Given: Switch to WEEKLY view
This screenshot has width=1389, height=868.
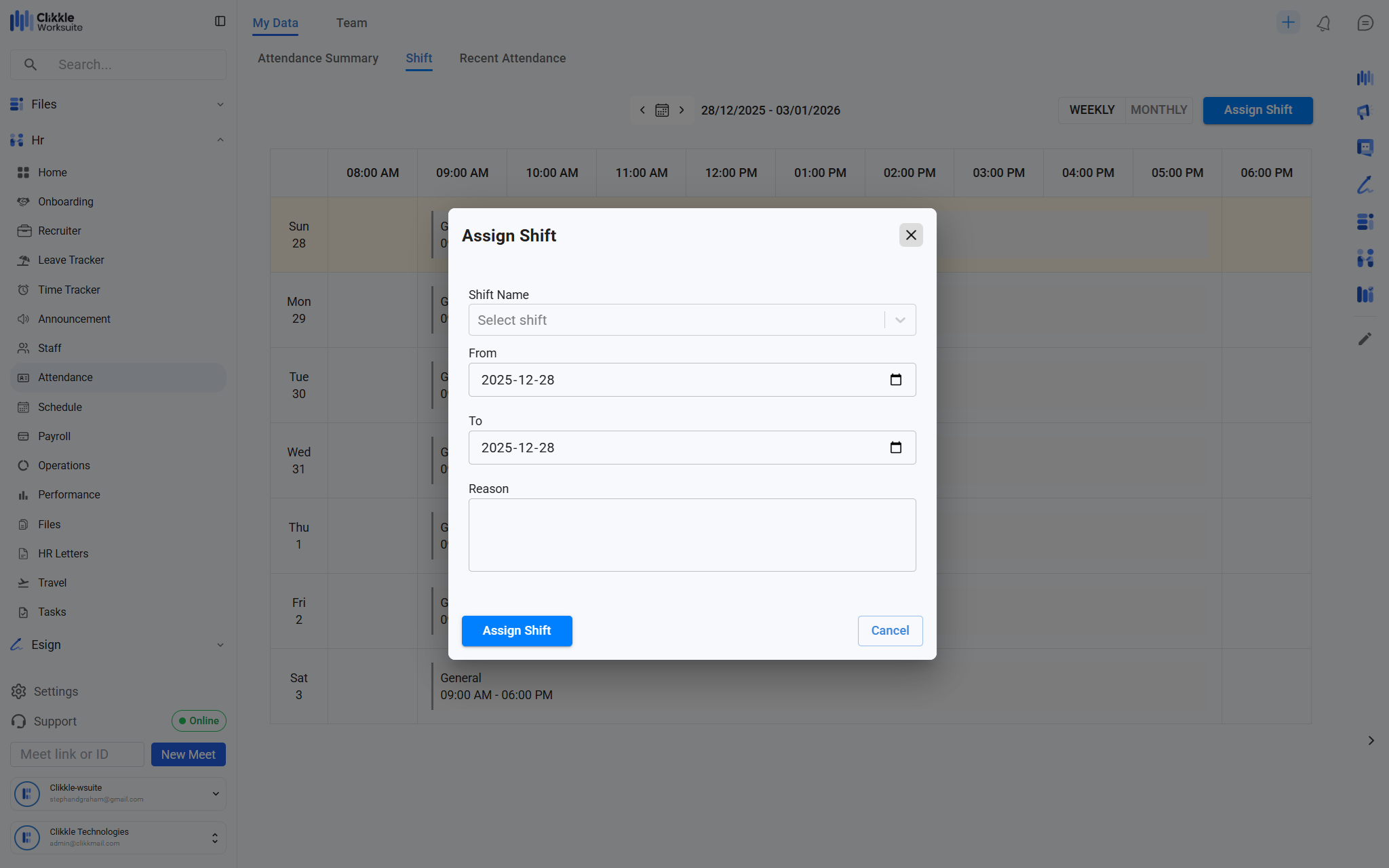Looking at the screenshot, I should 1091,110.
